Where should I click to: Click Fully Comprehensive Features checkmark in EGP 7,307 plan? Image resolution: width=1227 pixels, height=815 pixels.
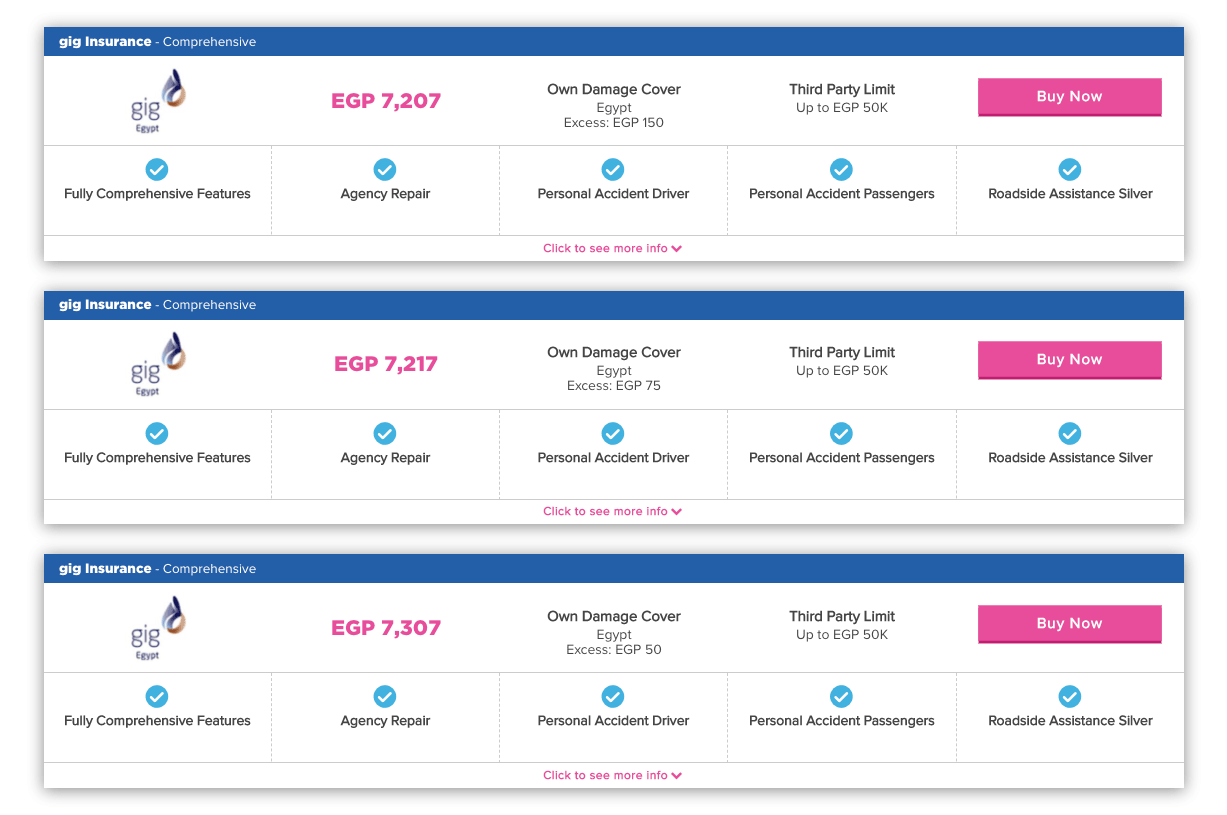pyautogui.click(x=157, y=696)
